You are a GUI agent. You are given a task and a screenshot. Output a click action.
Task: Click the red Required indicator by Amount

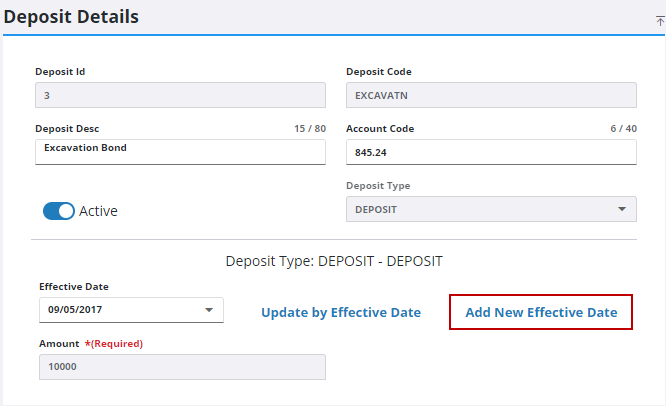coord(116,344)
